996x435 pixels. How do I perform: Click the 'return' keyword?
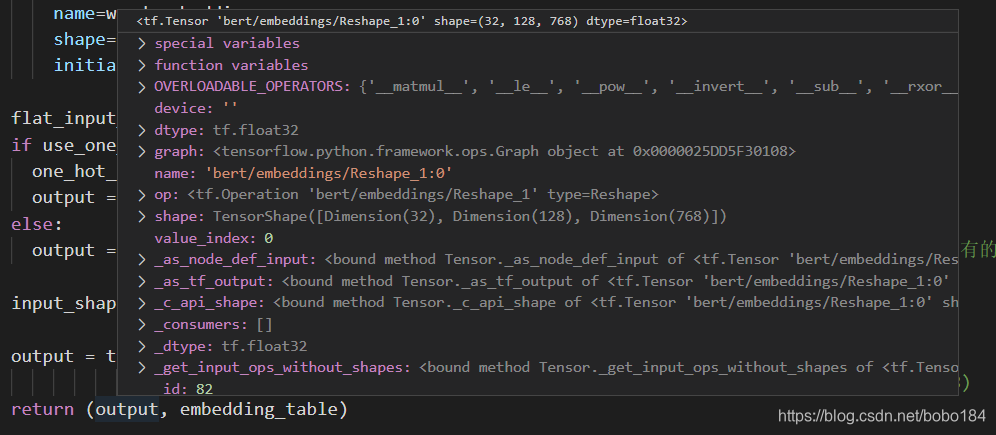coord(43,410)
